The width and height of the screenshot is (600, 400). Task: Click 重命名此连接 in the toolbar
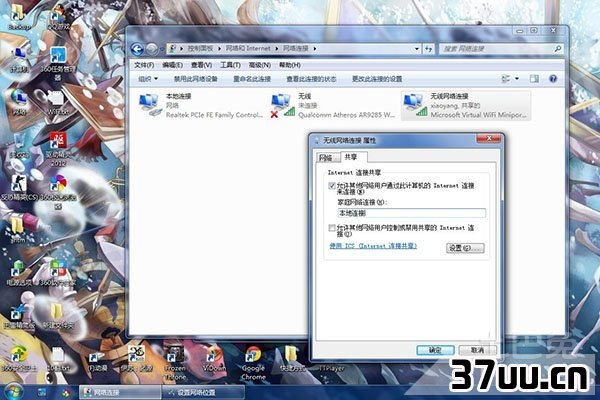pyautogui.click(x=252, y=79)
